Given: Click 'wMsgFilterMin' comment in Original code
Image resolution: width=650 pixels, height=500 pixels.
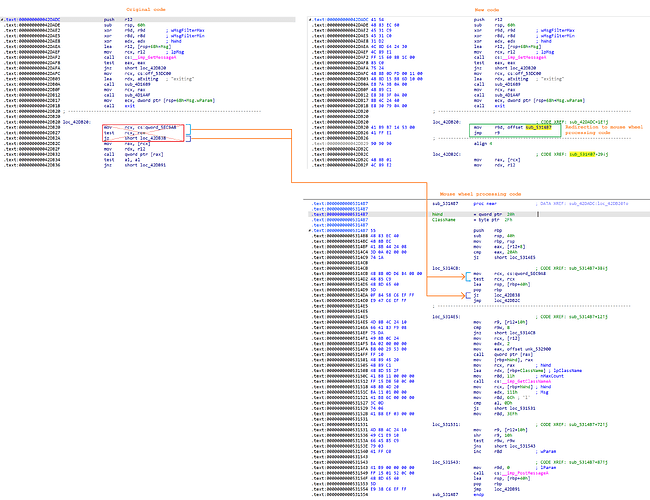Looking at the screenshot, I should [x=188, y=36].
